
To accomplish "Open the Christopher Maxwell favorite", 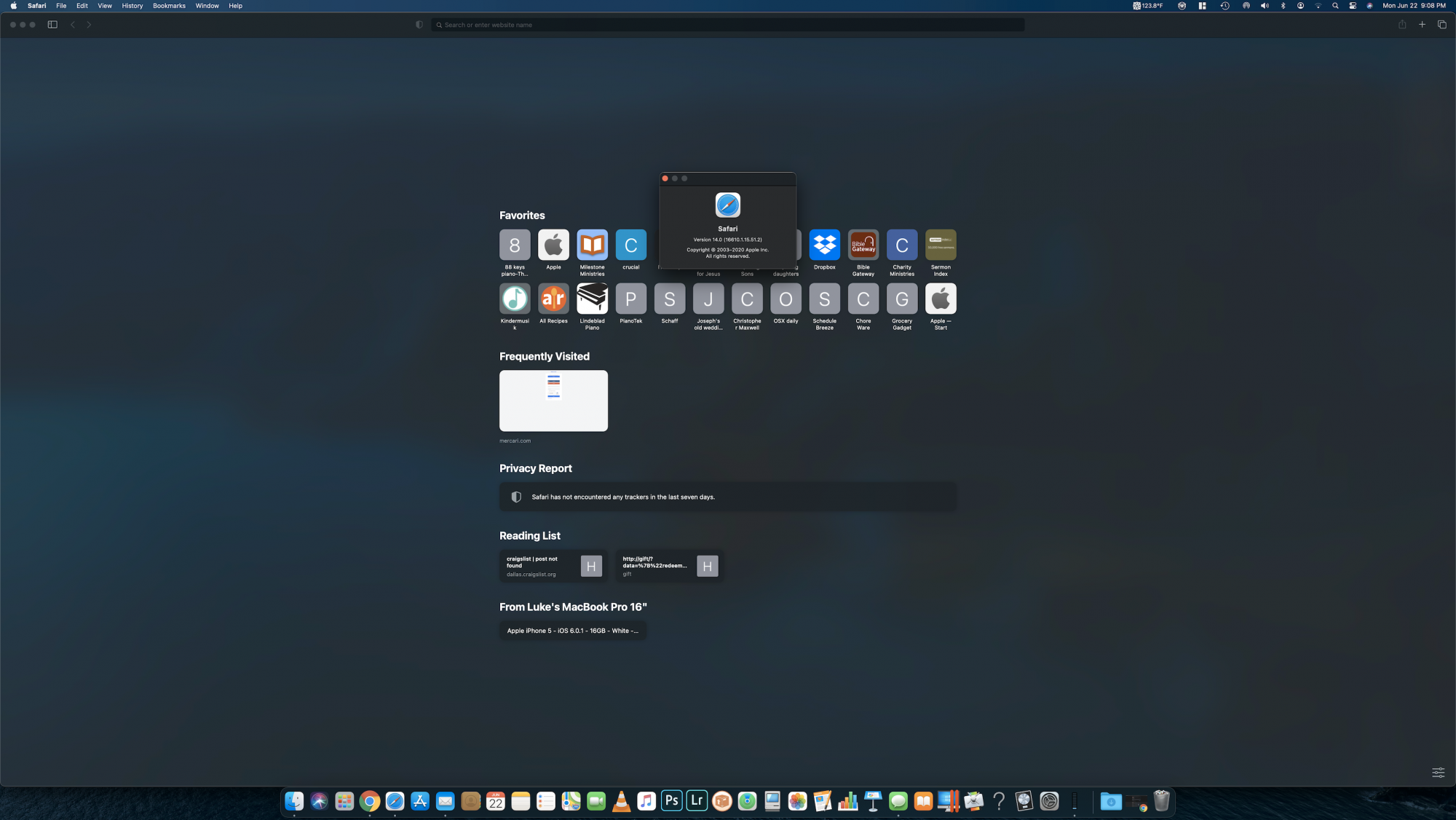I will point(747,299).
